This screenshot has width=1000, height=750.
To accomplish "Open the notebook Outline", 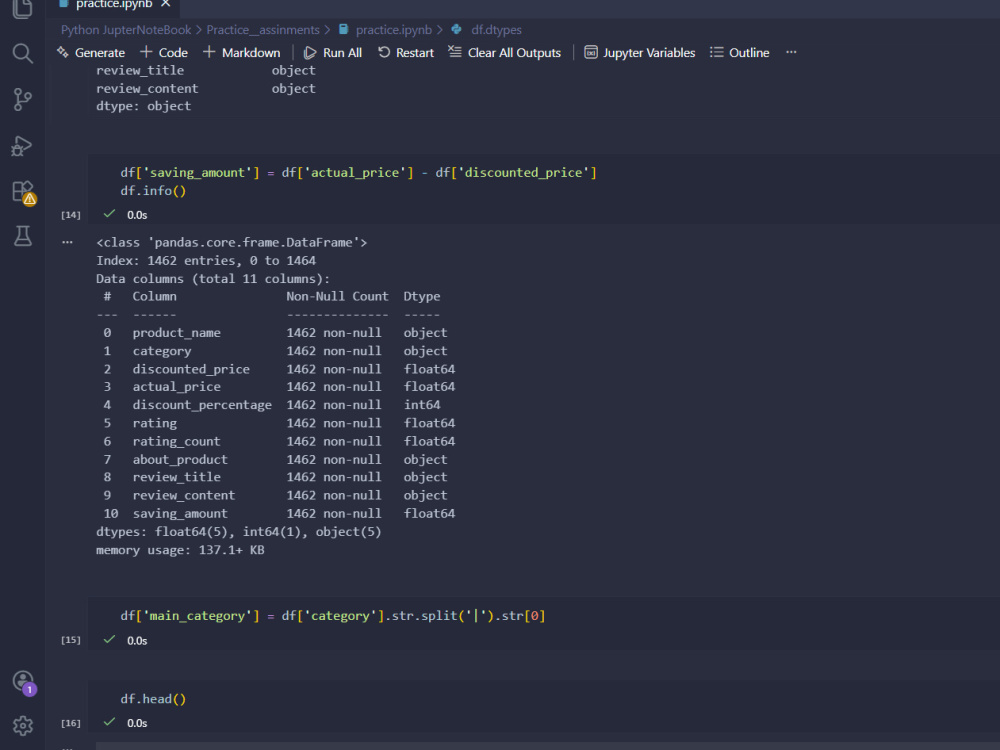I will 740,52.
